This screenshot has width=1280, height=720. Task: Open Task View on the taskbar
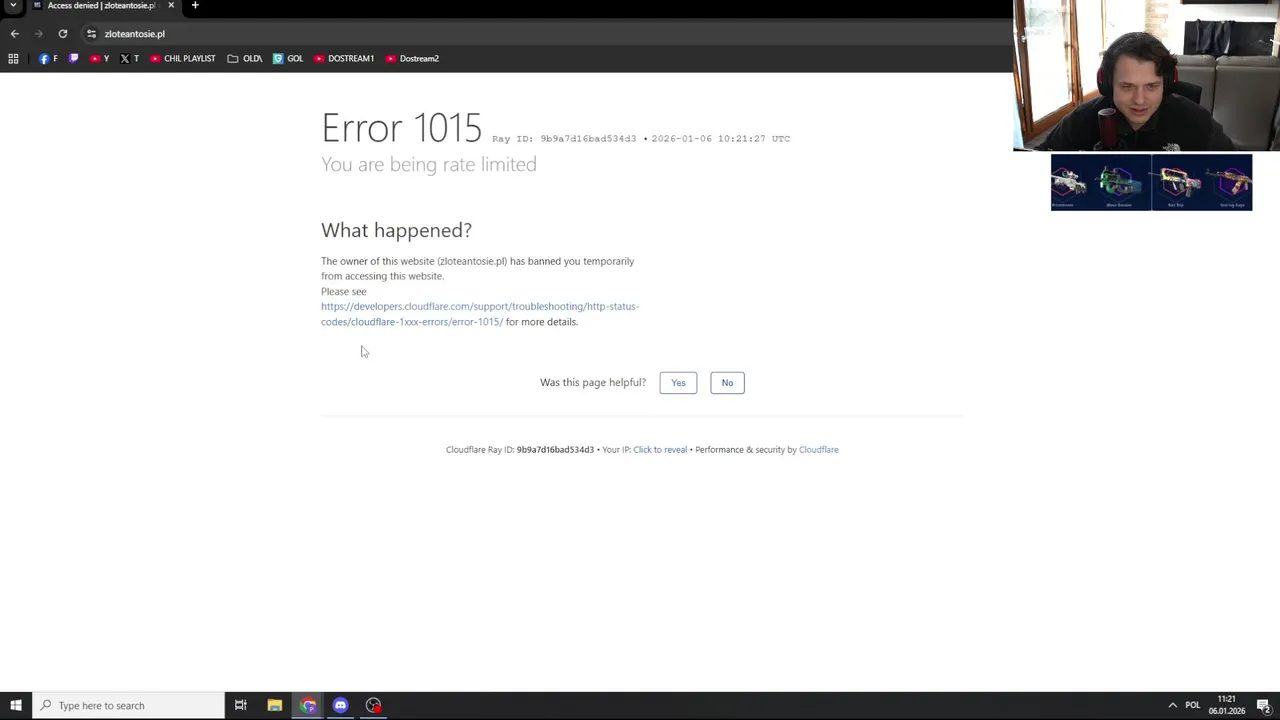[241, 706]
